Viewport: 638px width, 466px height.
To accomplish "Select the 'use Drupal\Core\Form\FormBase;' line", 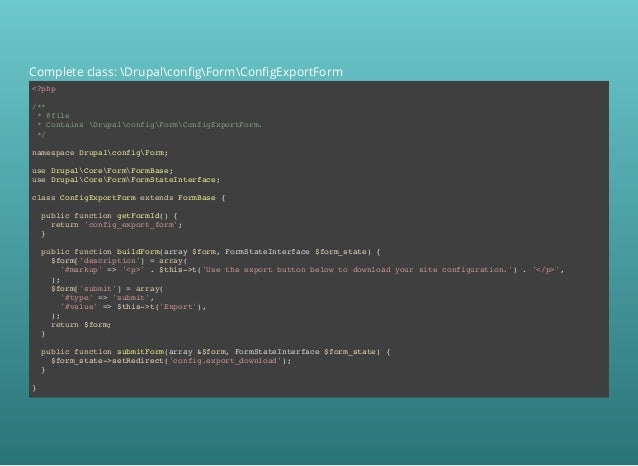I will click(x=103, y=171).
